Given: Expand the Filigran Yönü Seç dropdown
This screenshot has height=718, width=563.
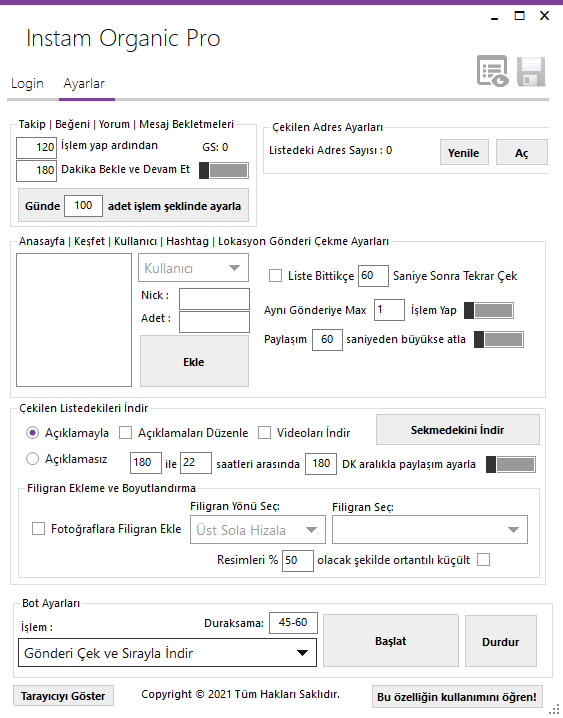Looking at the screenshot, I should 258,530.
